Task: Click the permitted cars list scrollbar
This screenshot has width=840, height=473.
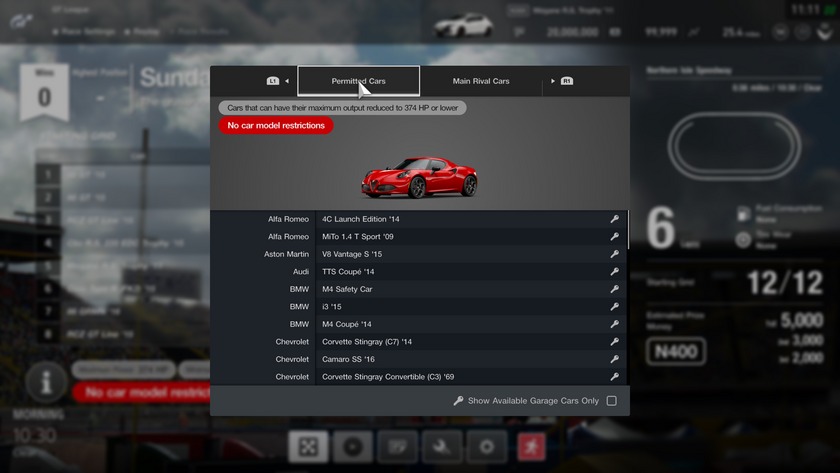Action: coord(628,232)
